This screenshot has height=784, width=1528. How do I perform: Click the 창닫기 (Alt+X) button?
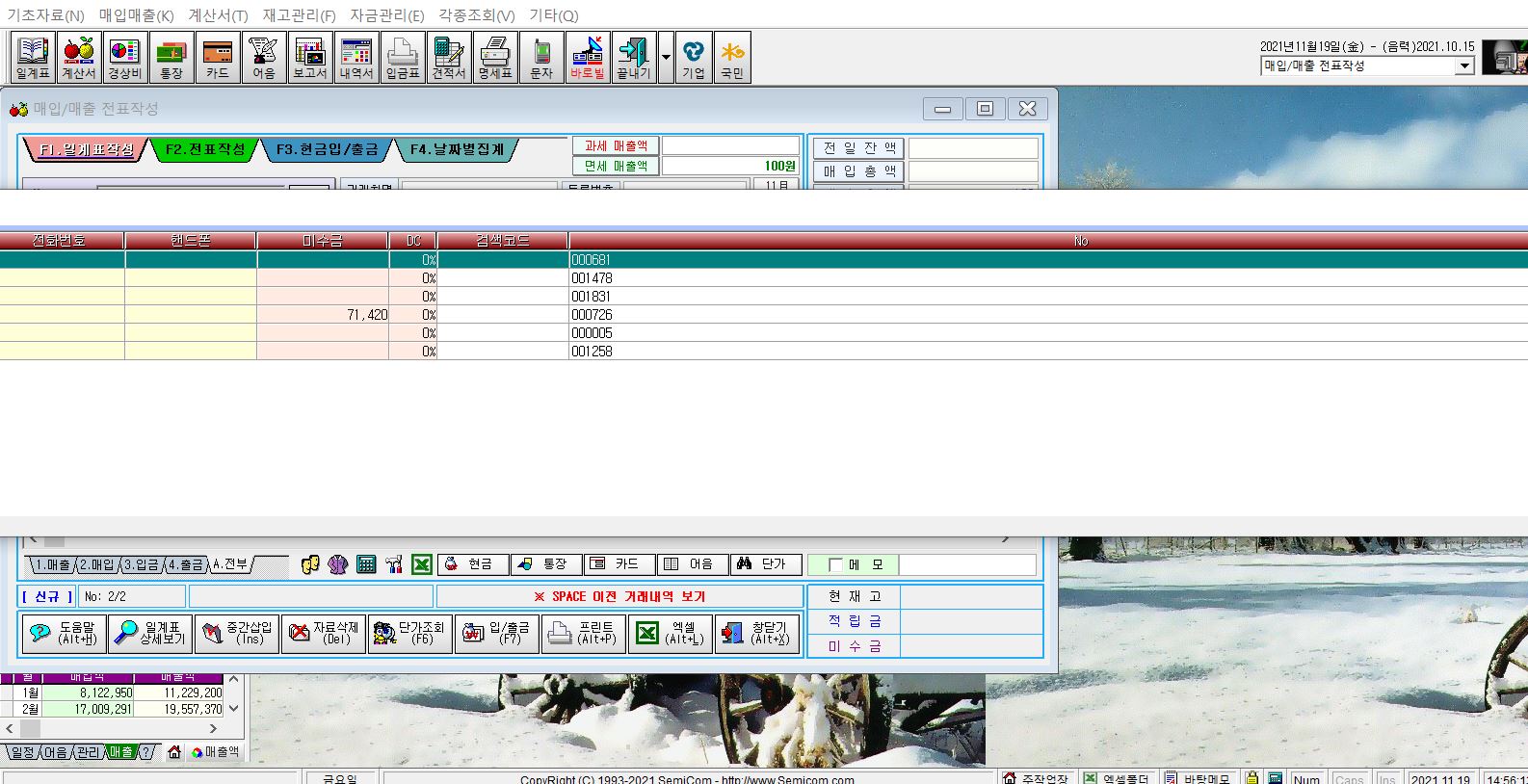tap(757, 633)
